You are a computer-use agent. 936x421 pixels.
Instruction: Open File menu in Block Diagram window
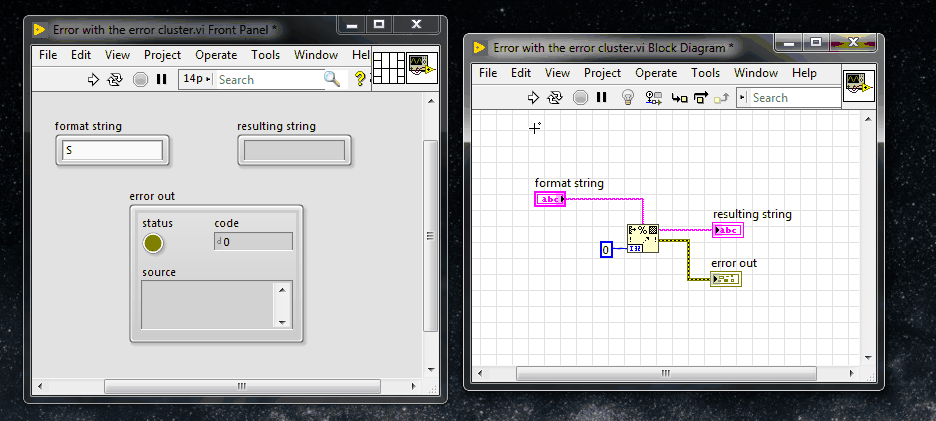488,73
